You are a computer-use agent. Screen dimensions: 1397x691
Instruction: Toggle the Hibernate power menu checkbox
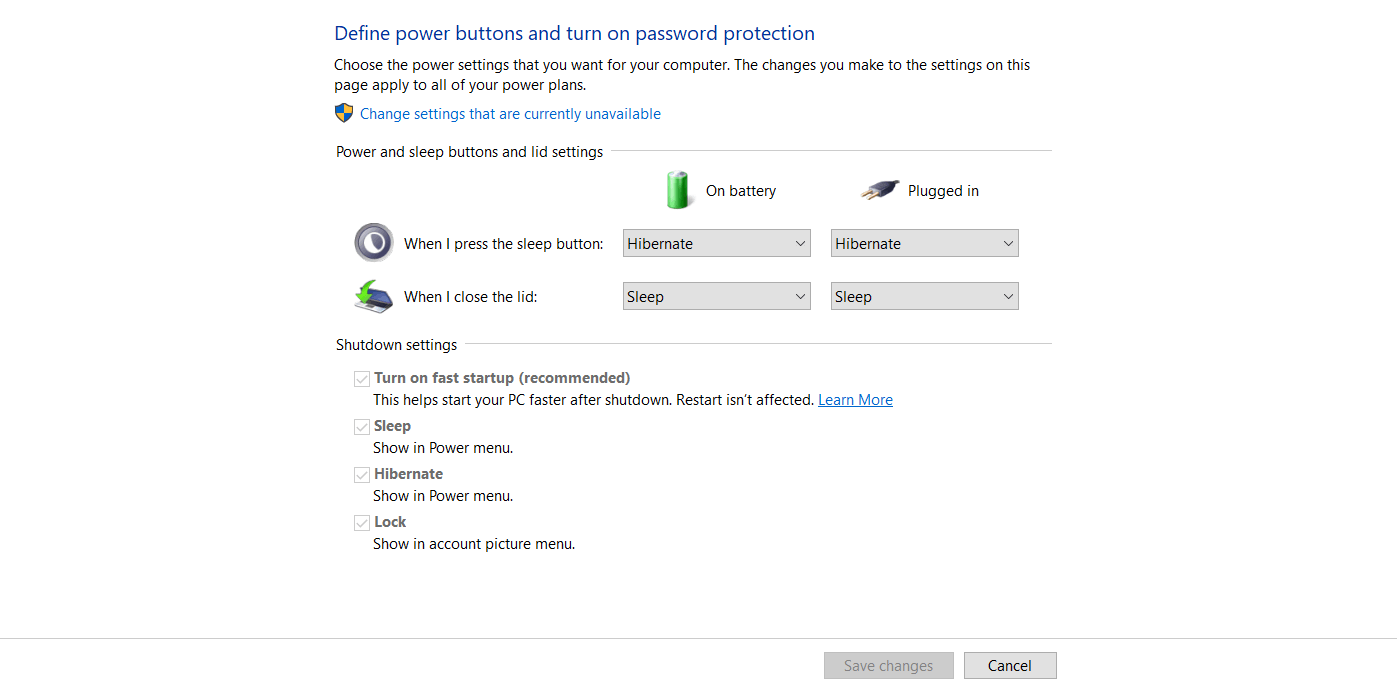pos(362,475)
